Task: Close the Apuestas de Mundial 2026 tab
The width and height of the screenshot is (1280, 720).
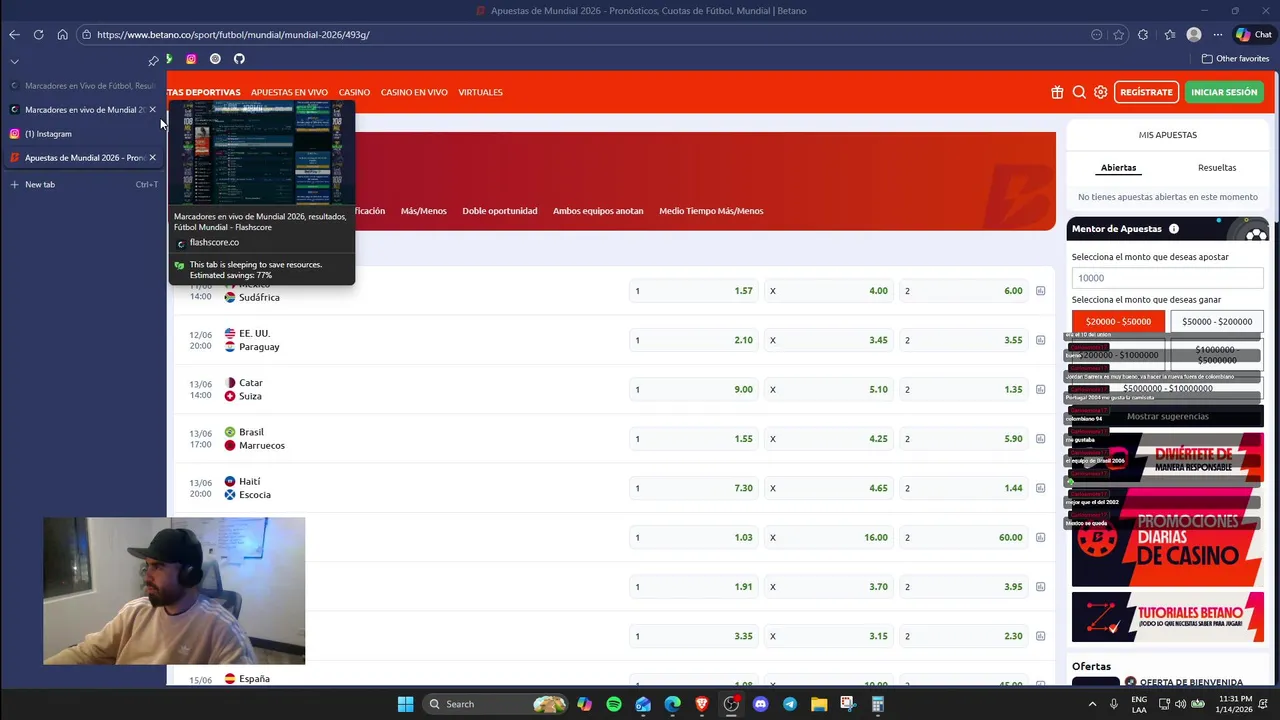Action: point(152,157)
